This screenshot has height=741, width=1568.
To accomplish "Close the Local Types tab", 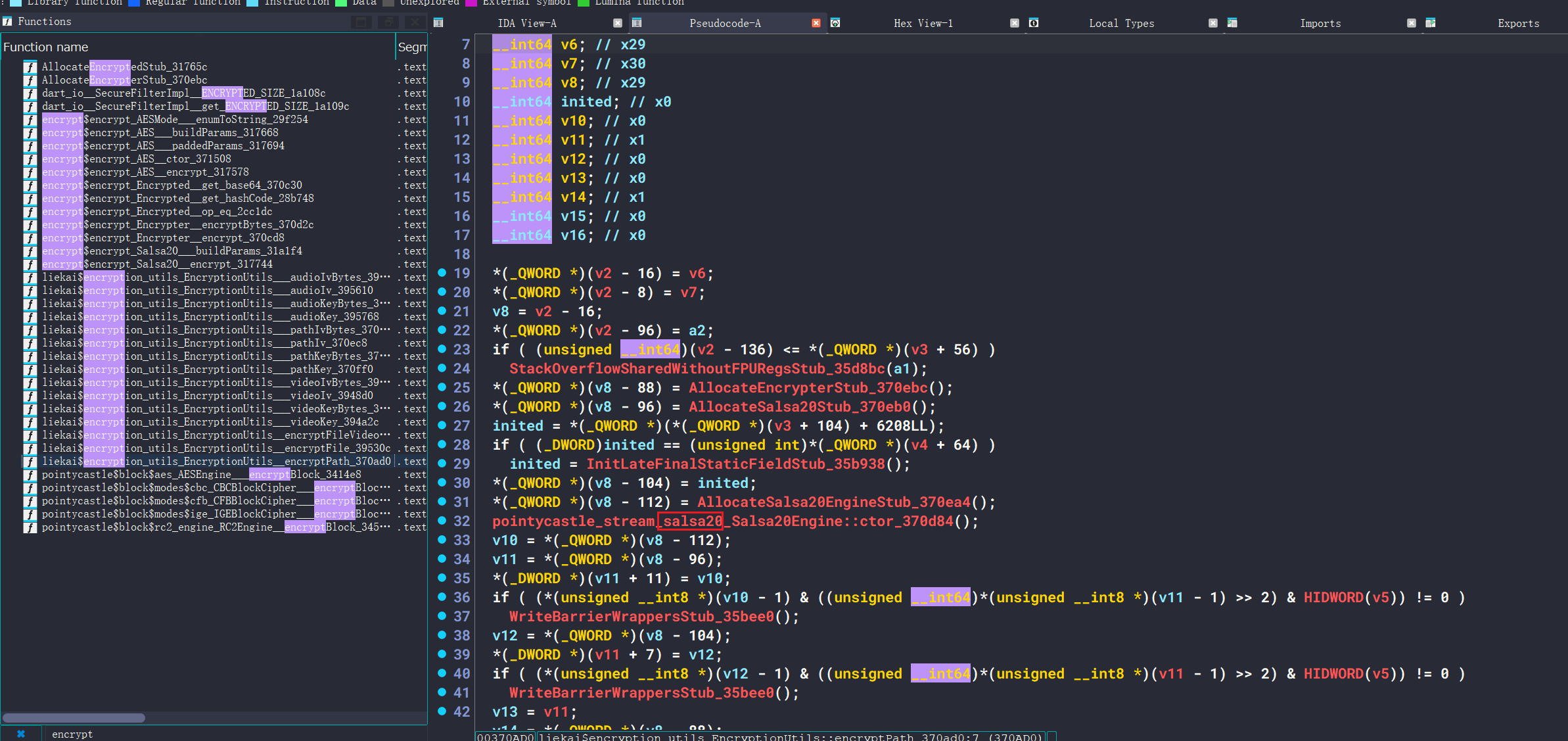I will (1213, 23).
